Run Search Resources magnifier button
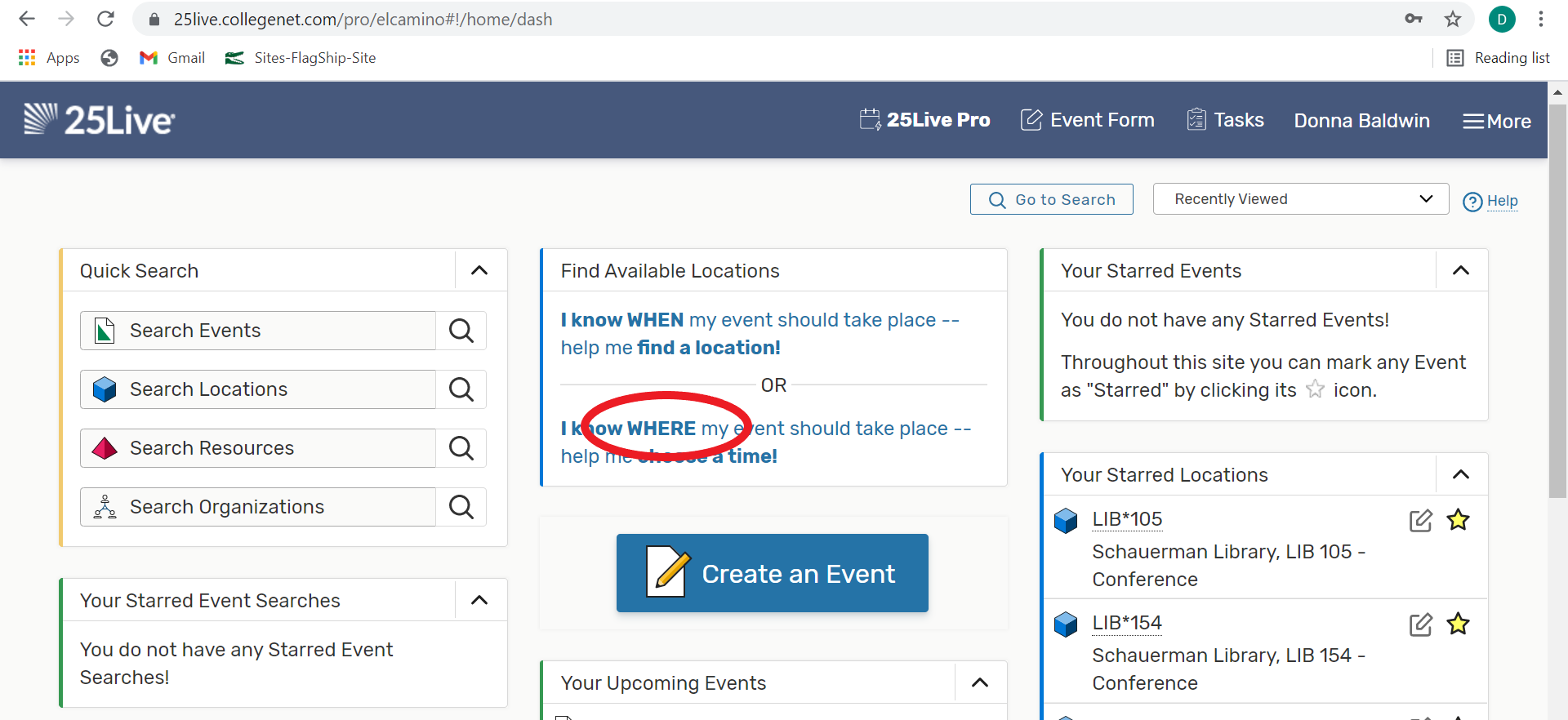The image size is (1568, 720). 461,448
